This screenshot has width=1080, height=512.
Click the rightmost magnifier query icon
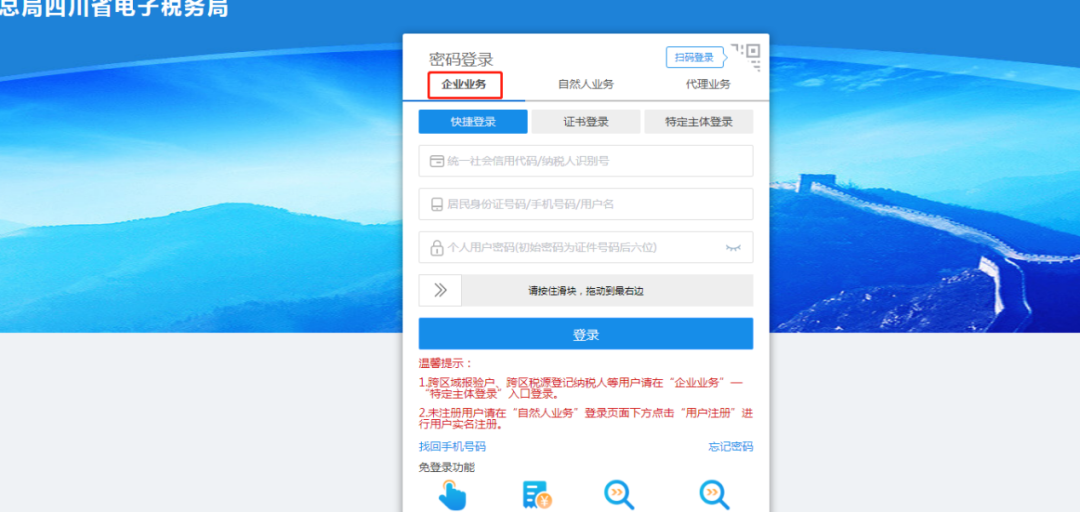[714, 495]
